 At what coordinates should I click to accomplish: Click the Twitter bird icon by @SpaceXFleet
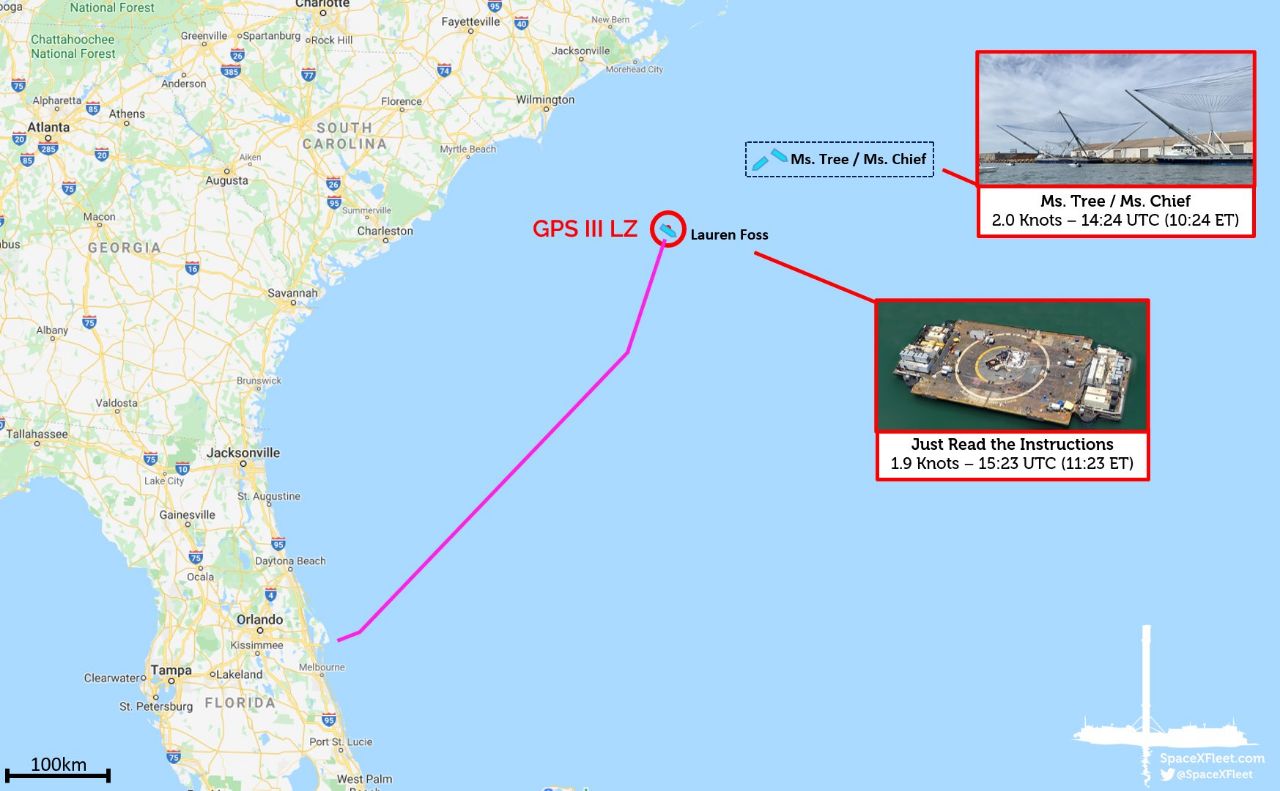(1166, 774)
